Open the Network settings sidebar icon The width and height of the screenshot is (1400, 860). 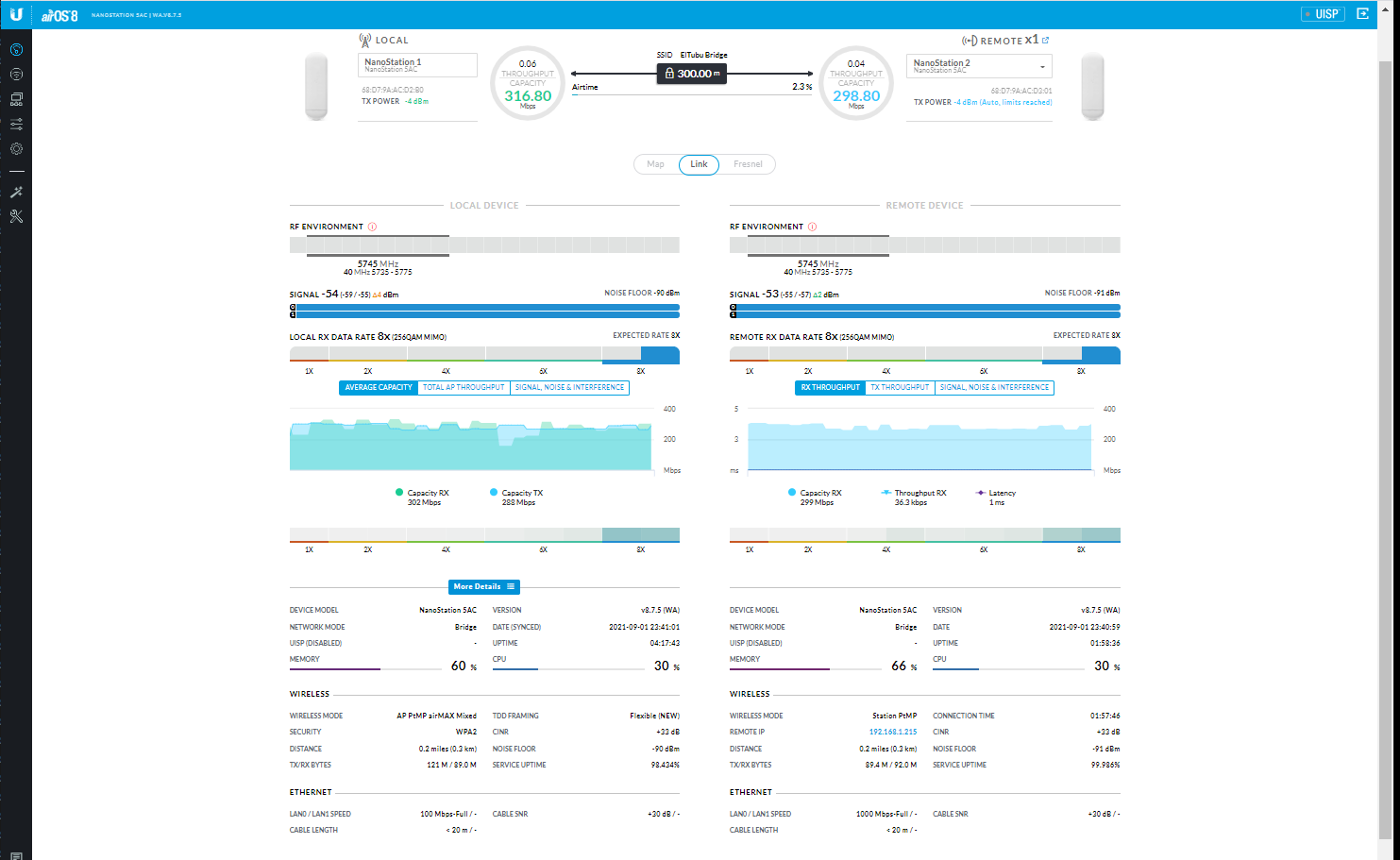pyautogui.click(x=16, y=99)
